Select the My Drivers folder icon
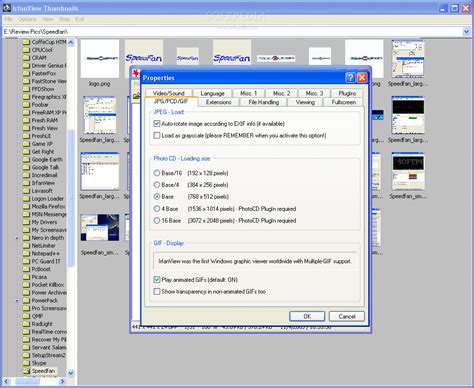This screenshot has height=388, width=474. click(26, 222)
